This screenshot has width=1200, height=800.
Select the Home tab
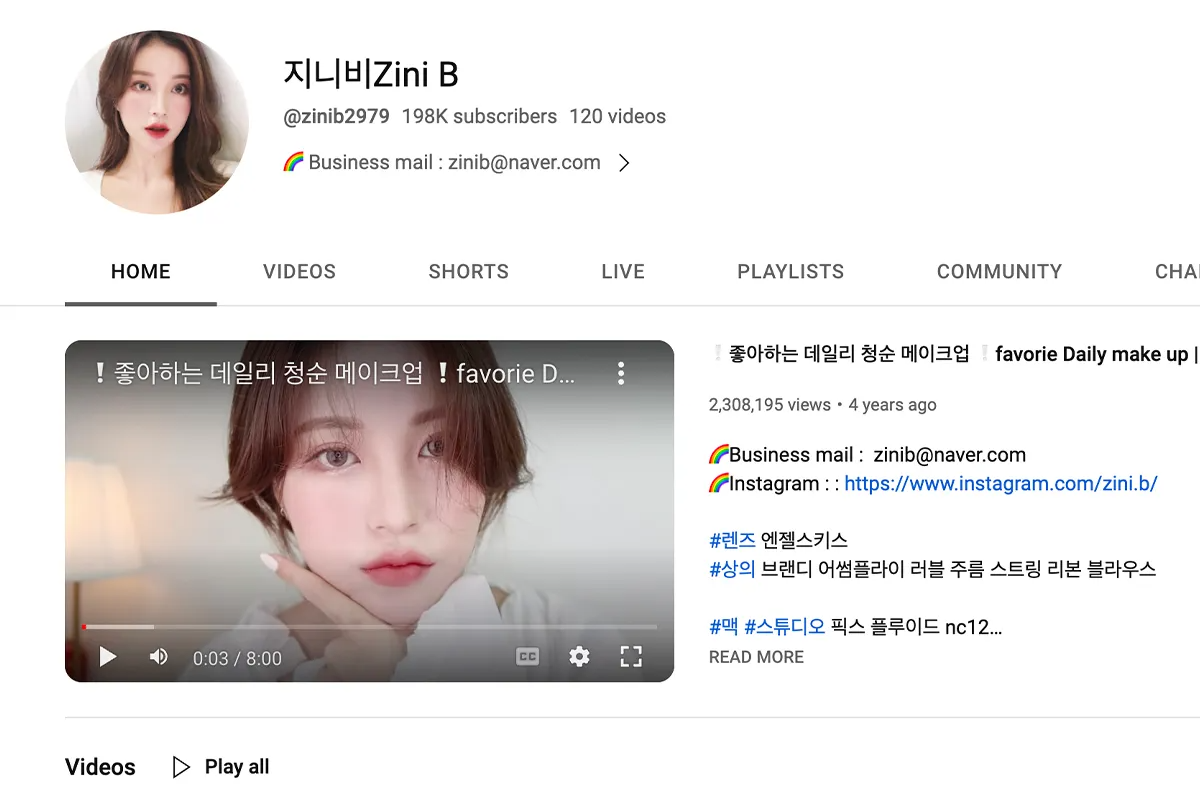coord(141,272)
